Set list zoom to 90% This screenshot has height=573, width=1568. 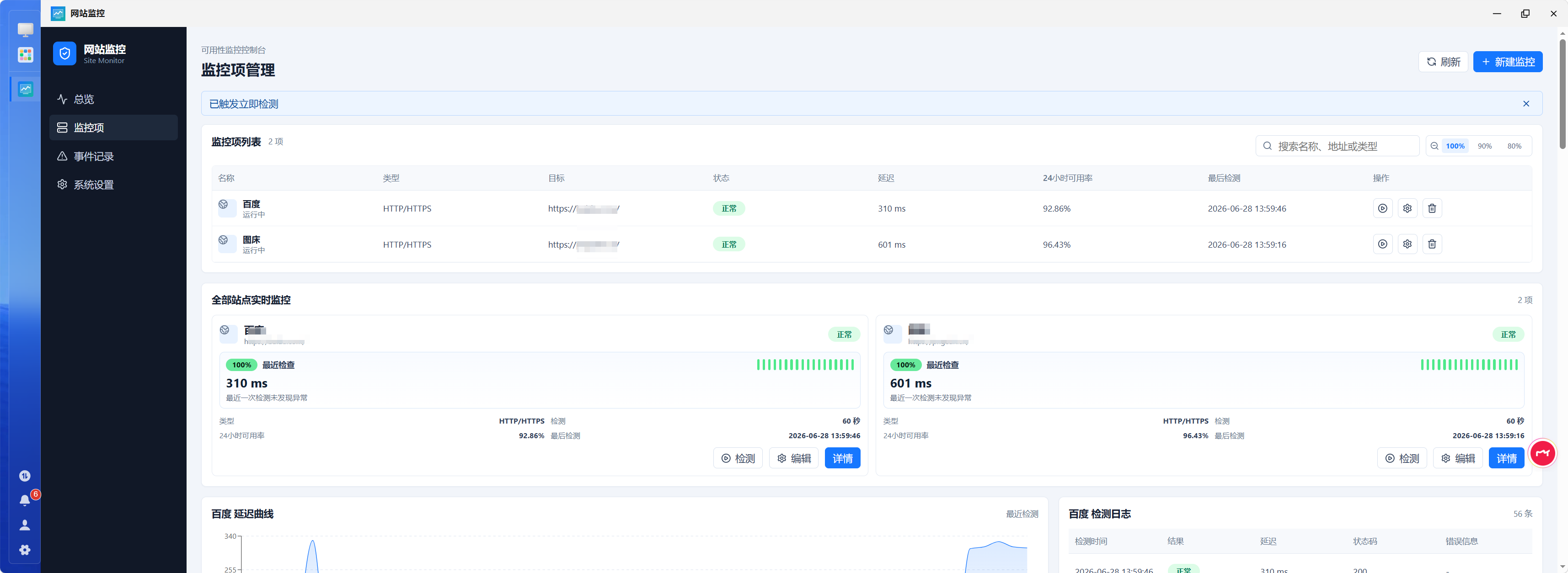[1485, 146]
